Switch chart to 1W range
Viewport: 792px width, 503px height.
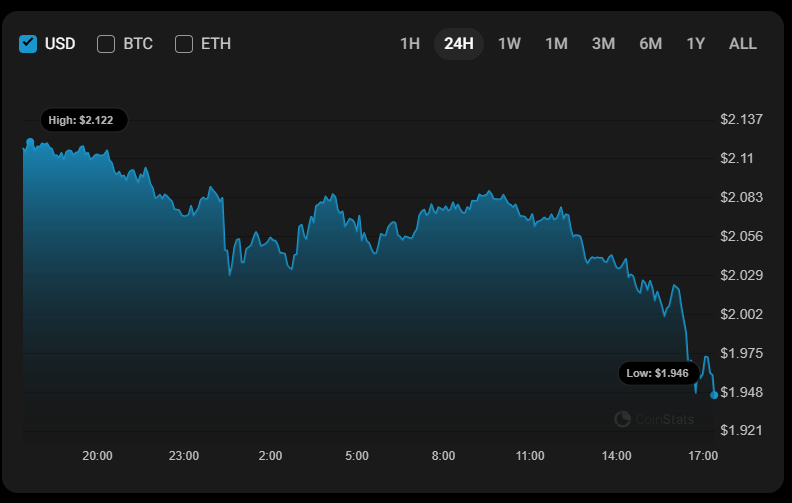509,43
